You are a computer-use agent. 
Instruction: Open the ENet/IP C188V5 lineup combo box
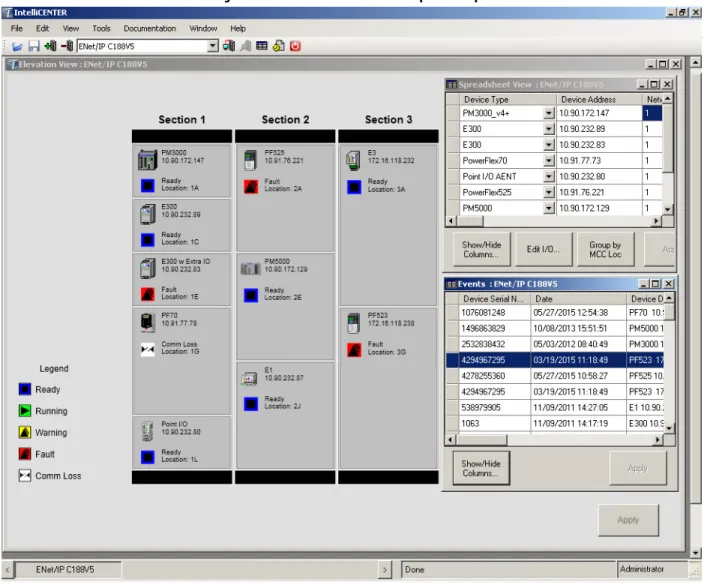[213, 46]
